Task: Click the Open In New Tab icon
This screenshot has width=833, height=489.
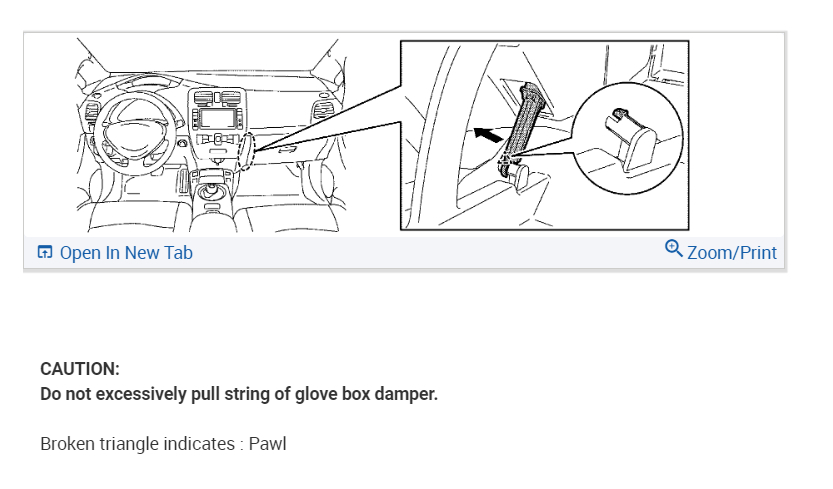Action: [45, 252]
